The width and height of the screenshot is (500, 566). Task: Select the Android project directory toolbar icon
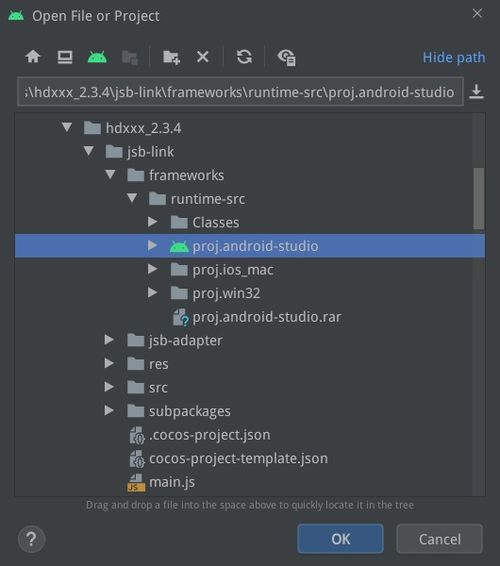97,57
